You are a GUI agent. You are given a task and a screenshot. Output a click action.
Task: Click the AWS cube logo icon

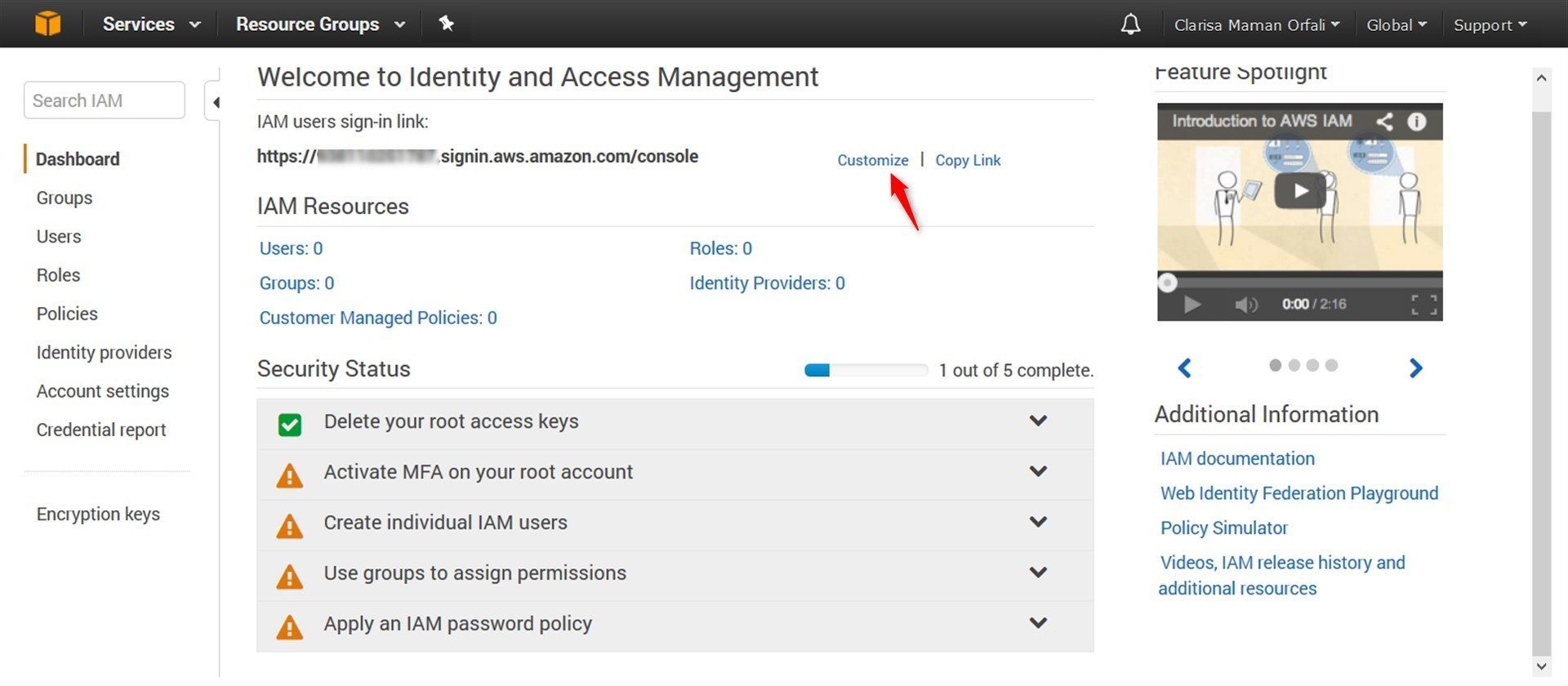click(x=47, y=24)
